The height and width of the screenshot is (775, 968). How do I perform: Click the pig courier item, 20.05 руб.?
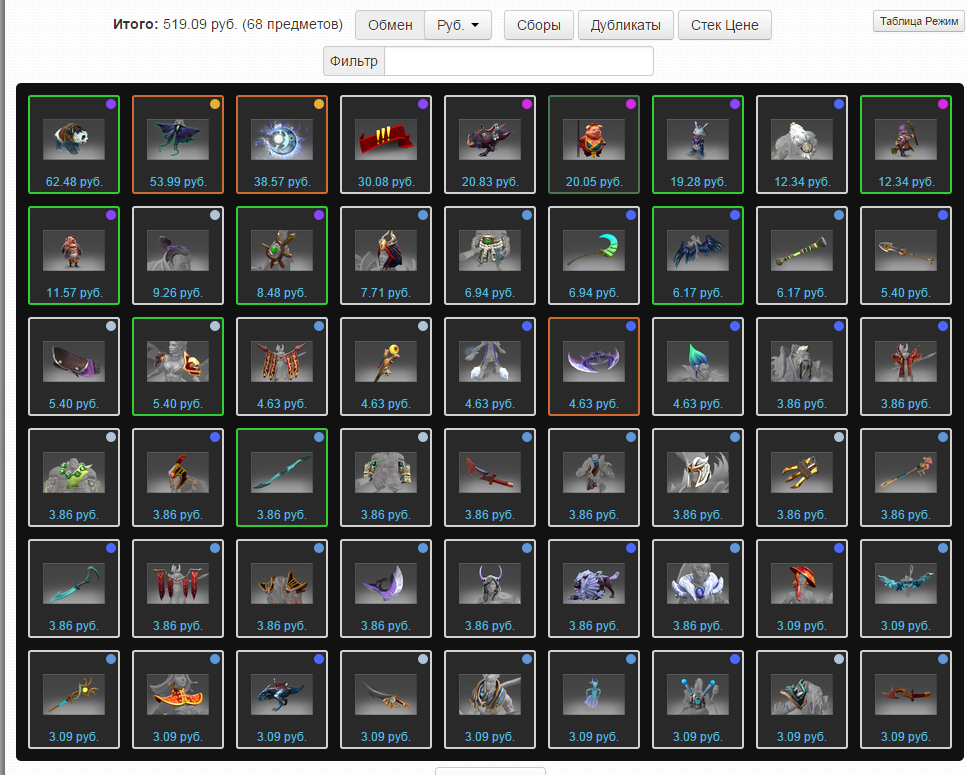pyautogui.click(x=594, y=145)
